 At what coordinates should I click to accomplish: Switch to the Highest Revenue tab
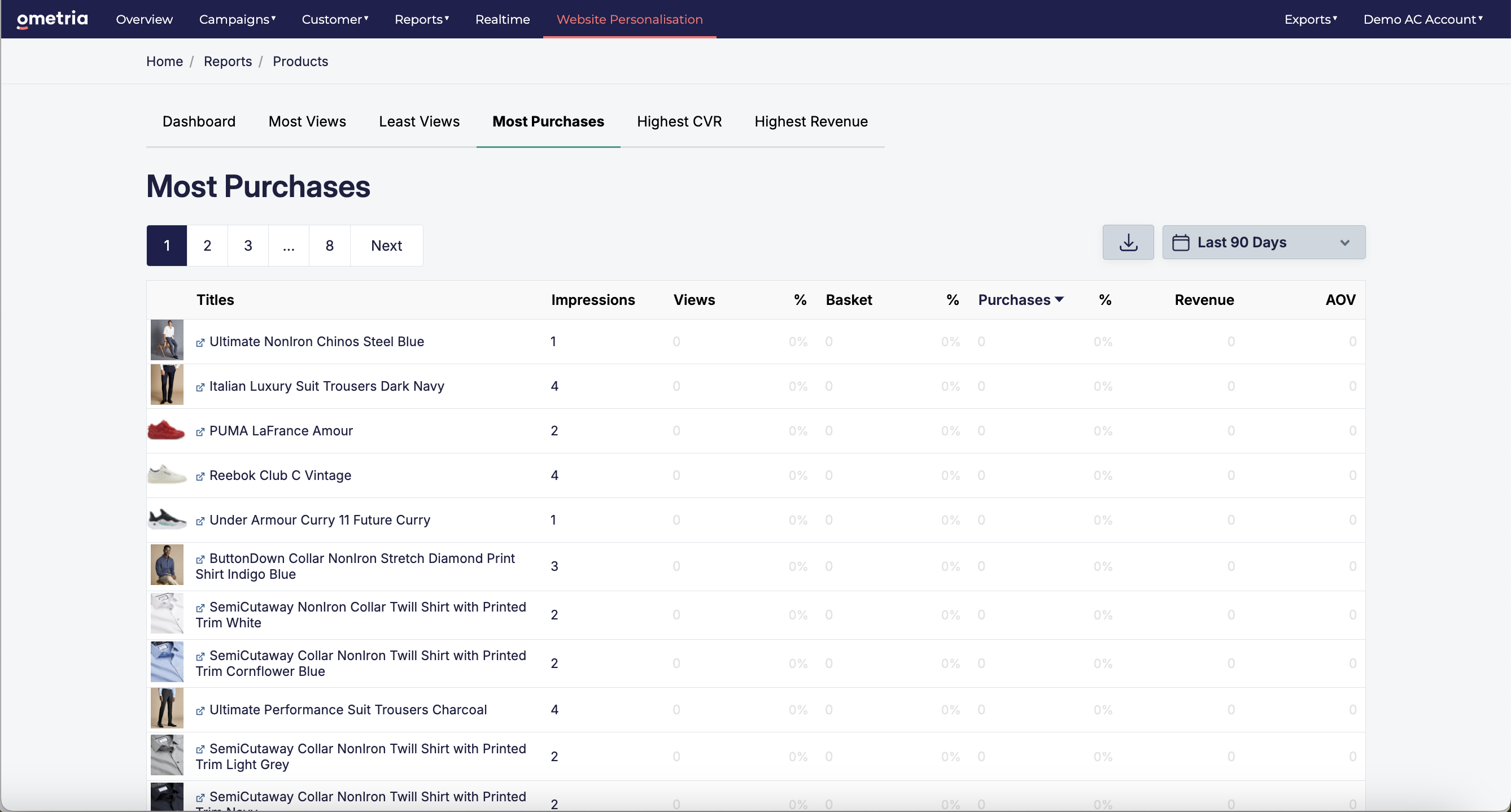click(x=811, y=121)
